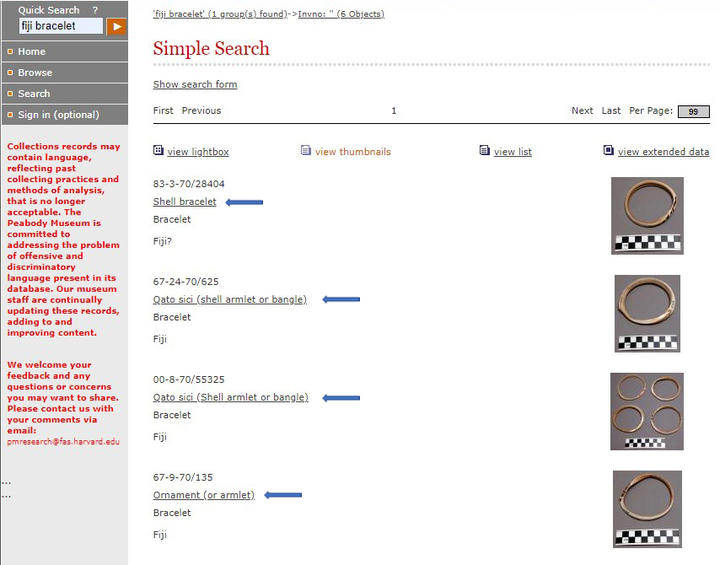
Task: Select object number 67-9-70/135 text
Action: tap(183, 477)
